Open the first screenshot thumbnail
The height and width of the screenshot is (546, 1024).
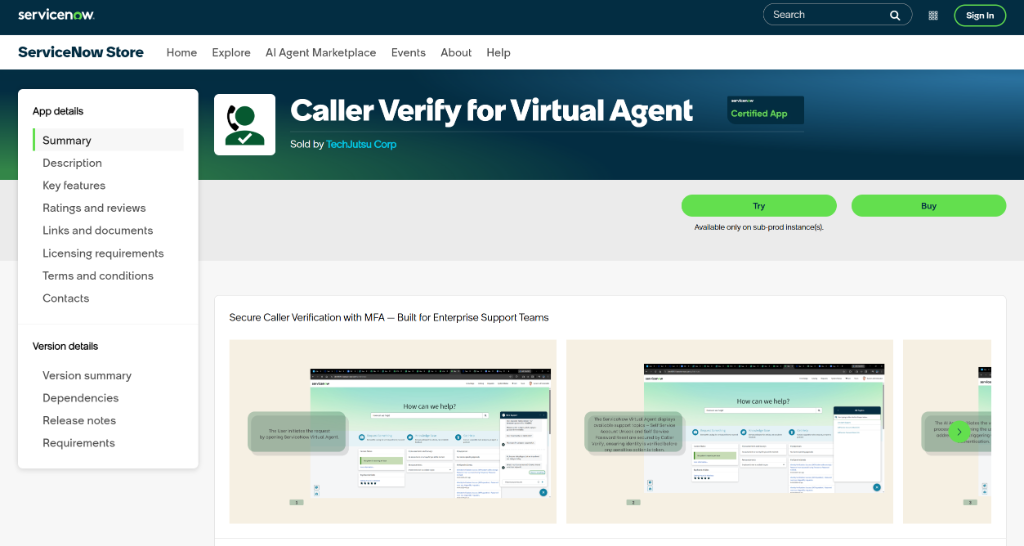[x=393, y=431]
